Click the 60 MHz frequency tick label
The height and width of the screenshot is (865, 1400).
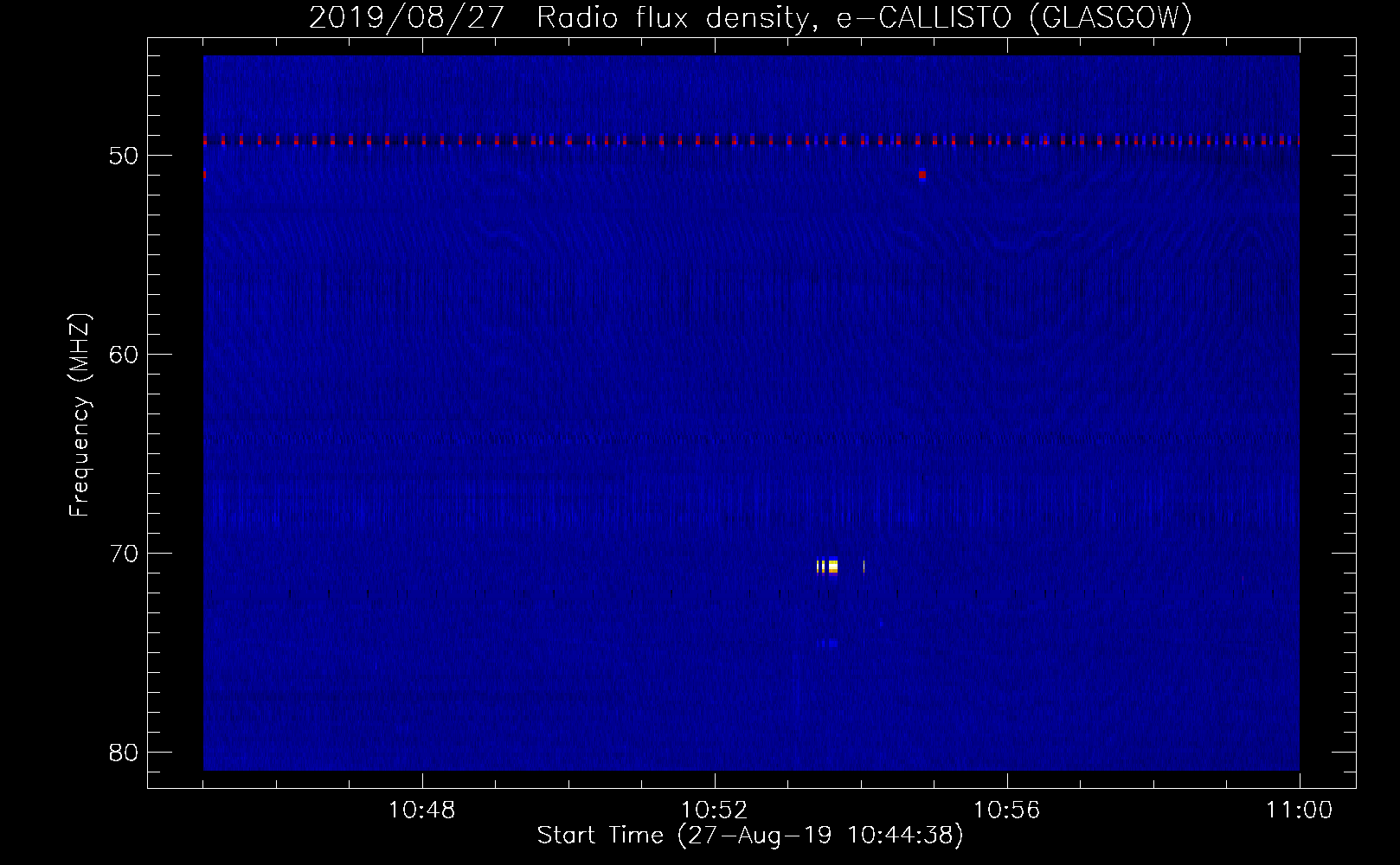[125, 354]
